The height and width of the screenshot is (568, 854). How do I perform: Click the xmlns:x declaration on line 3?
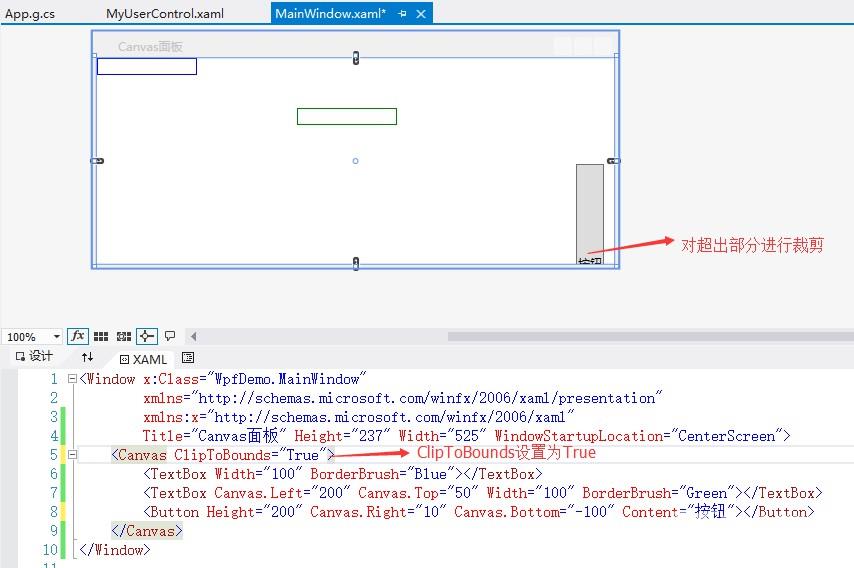[359, 417]
